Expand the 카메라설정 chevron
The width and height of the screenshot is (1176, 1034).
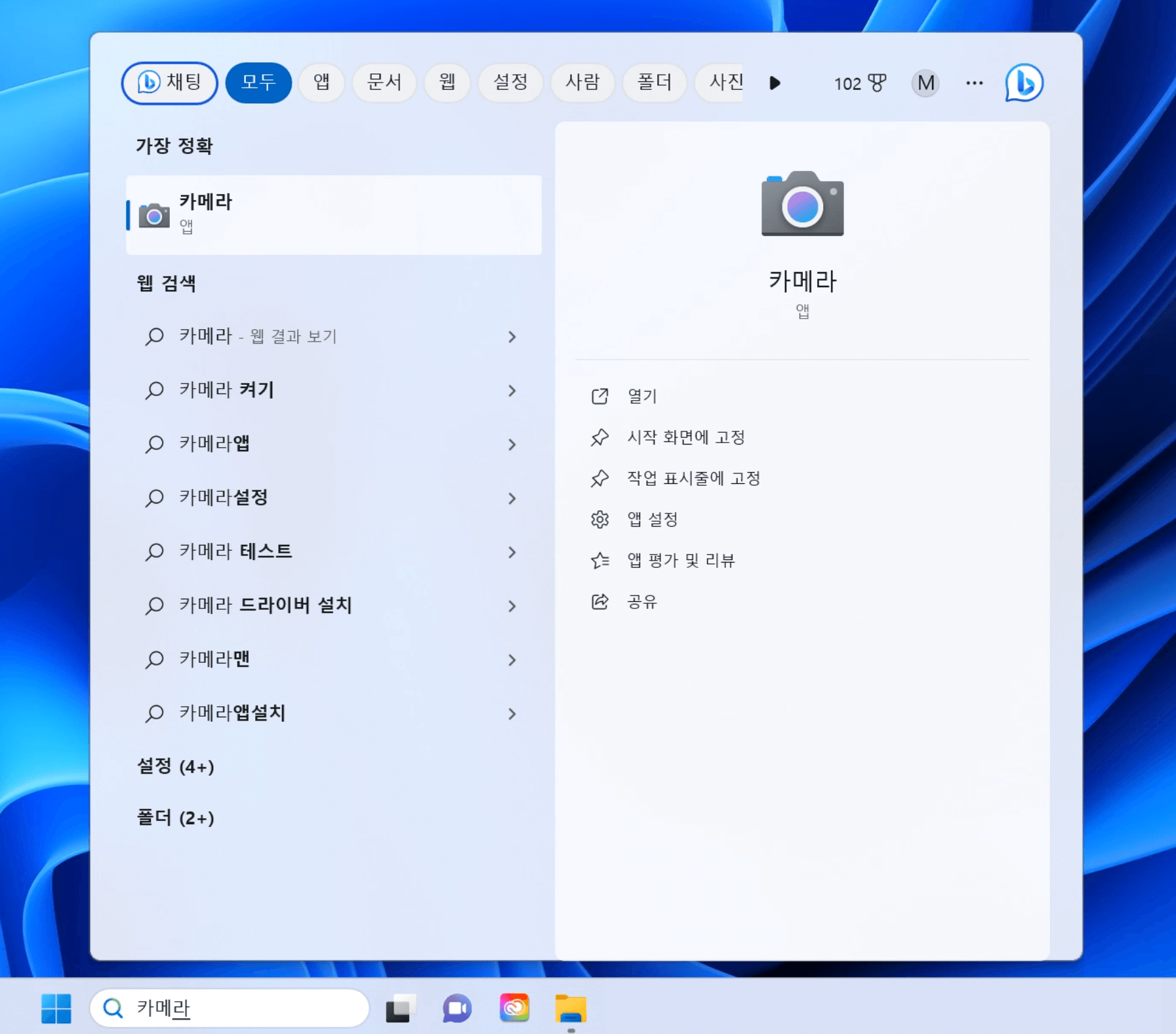coord(512,498)
